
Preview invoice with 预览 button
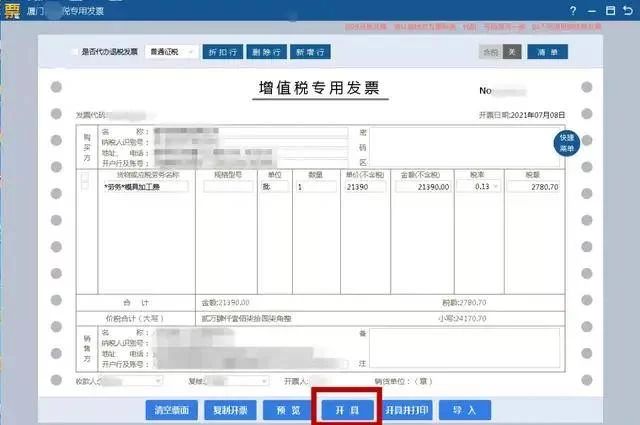point(287,410)
